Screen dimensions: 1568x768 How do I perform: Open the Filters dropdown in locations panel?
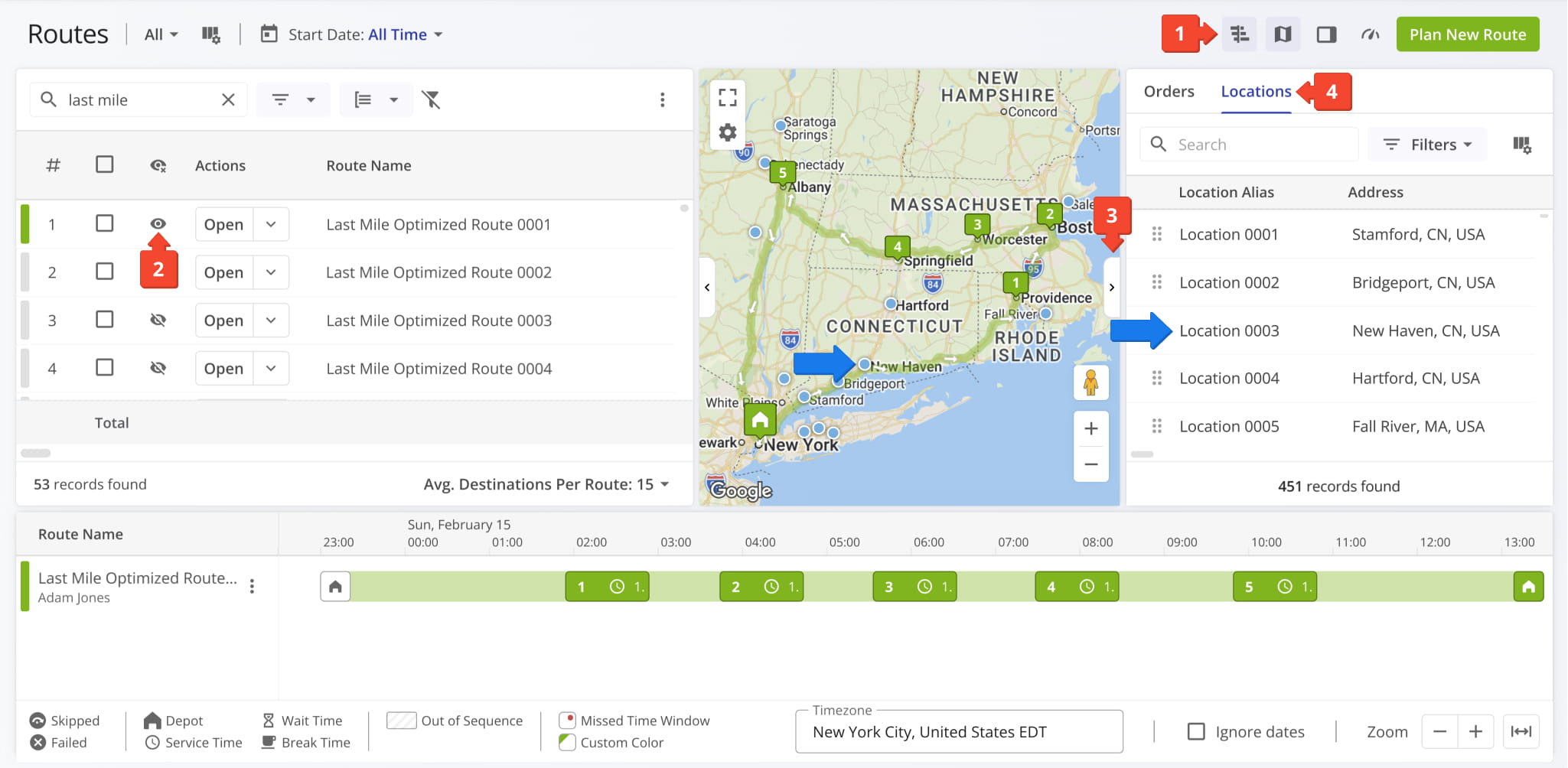[1427, 145]
